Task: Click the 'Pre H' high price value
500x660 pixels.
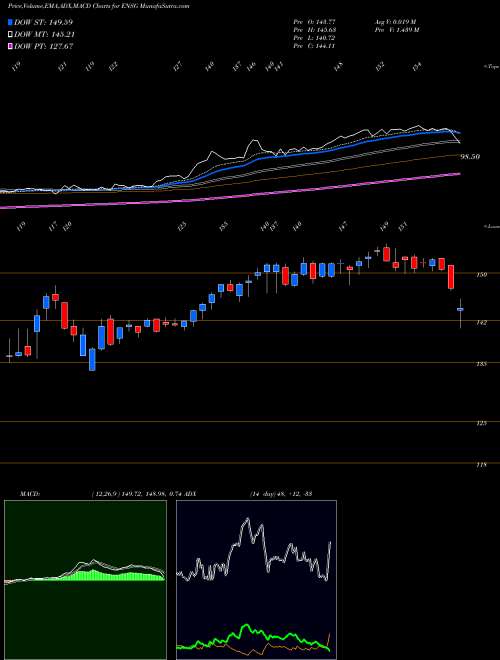Action: [314, 30]
